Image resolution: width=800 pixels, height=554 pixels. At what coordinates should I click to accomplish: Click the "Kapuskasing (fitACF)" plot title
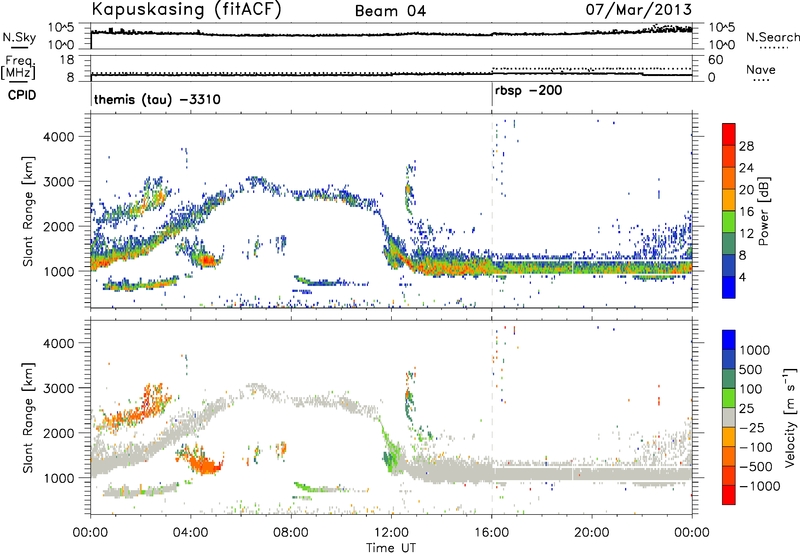pyautogui.click(x=186, y=10)
